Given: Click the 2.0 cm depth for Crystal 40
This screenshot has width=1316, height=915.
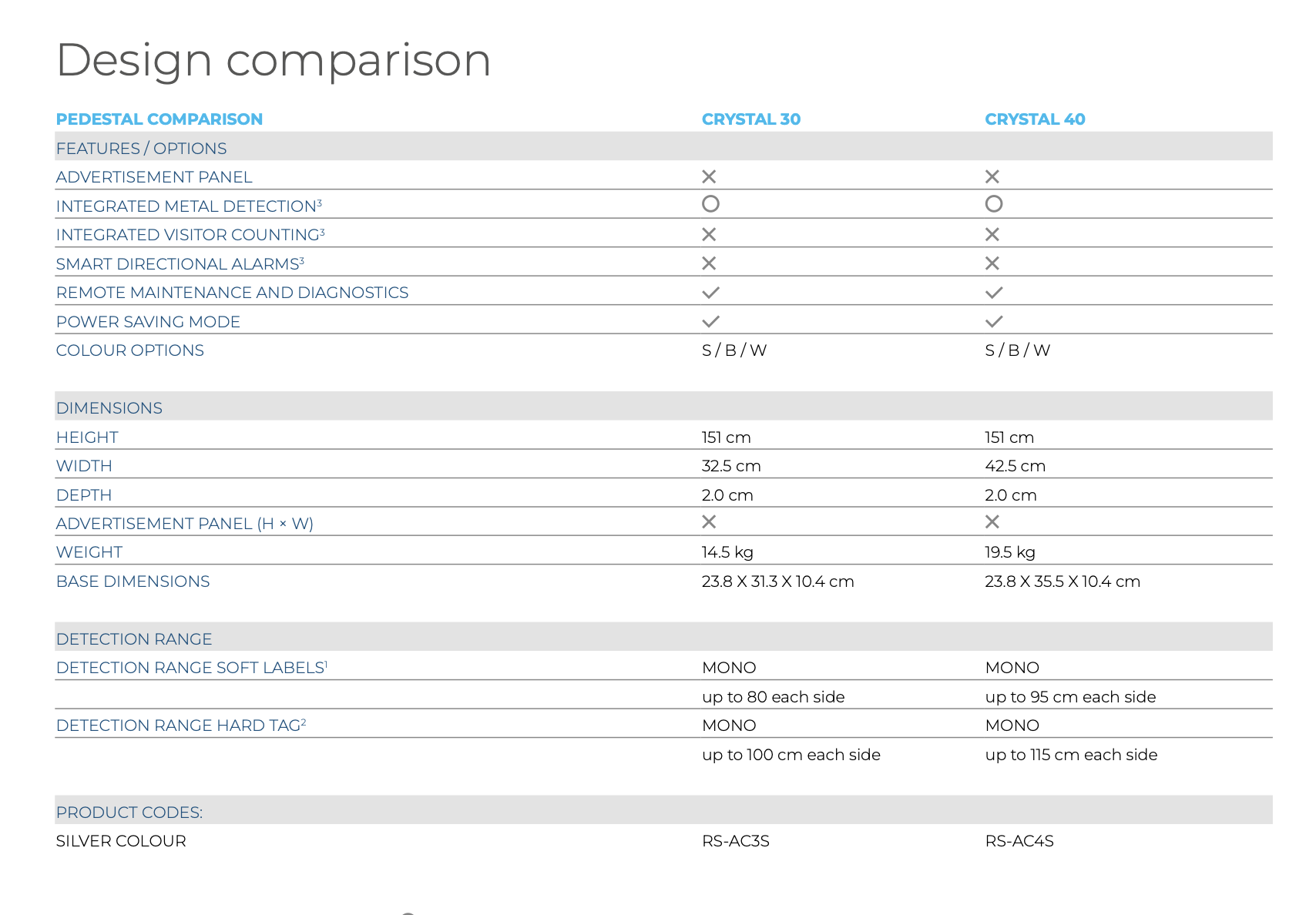Looking at the screenshot, I should click(1011, 495).
